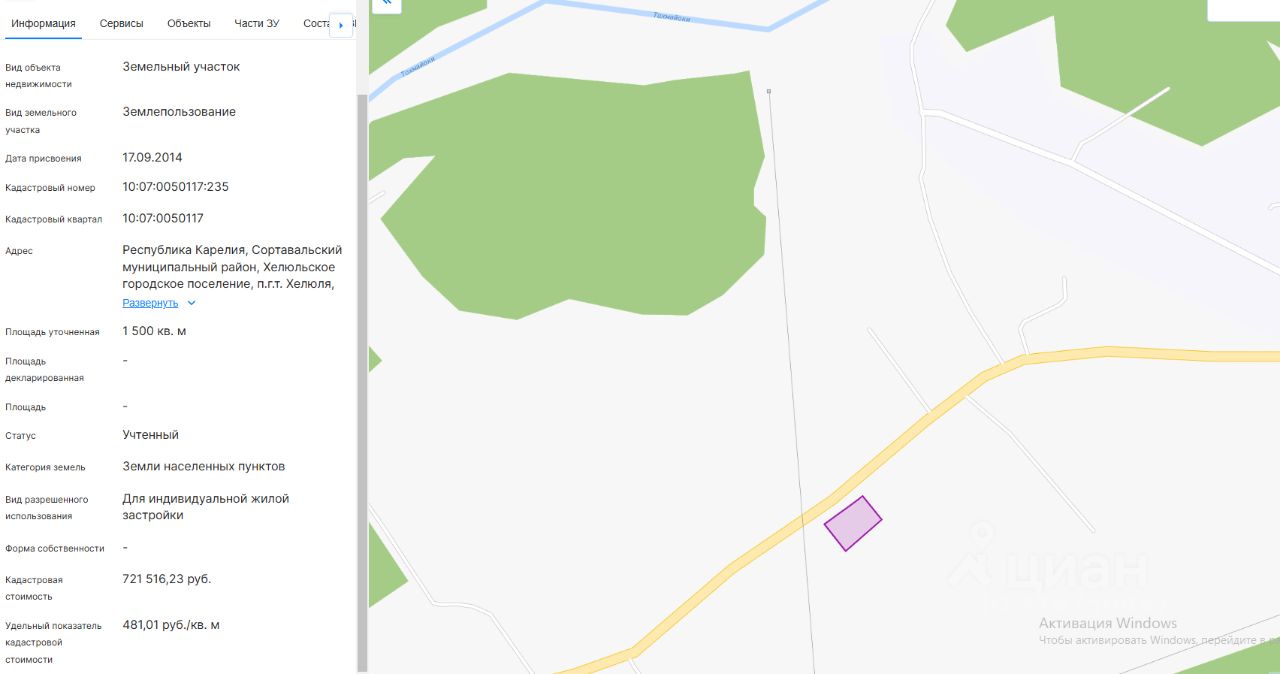Click cadastral number 10:07:0050117:235
1280x674 pixels.
tap(176, 187)
